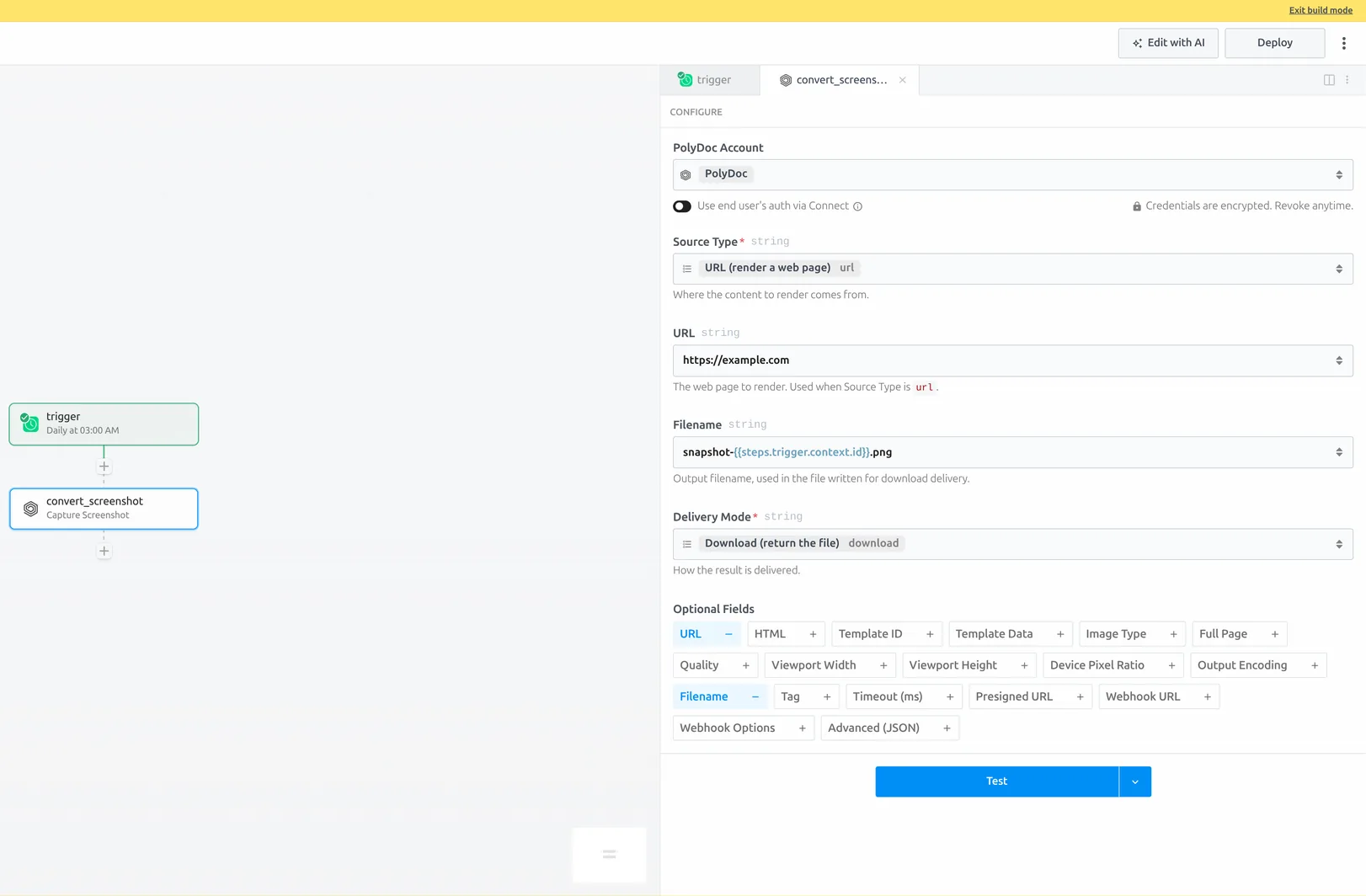Add the Full Page optional field
Viewport: 1366px width, 896px height.
point(1275,634)
